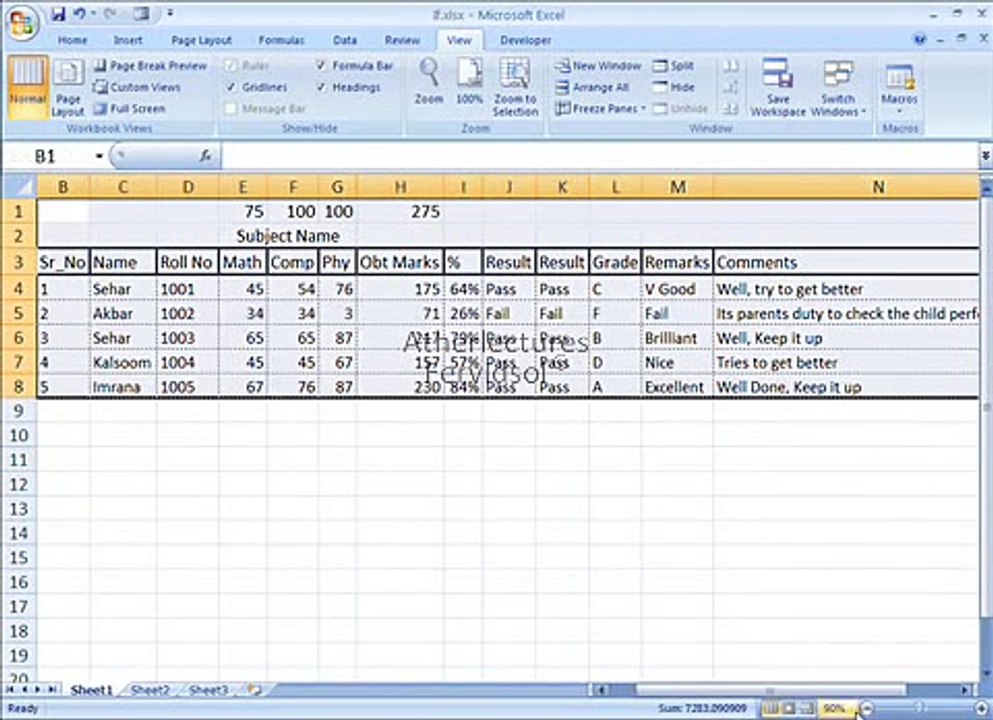Select the Excellent remarks cell
Viewport: 993px width, 720px height.
pos(677,387)
